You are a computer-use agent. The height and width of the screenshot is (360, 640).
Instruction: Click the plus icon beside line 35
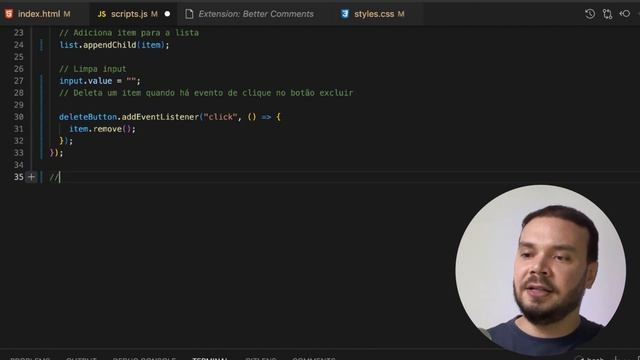point(31,177)
